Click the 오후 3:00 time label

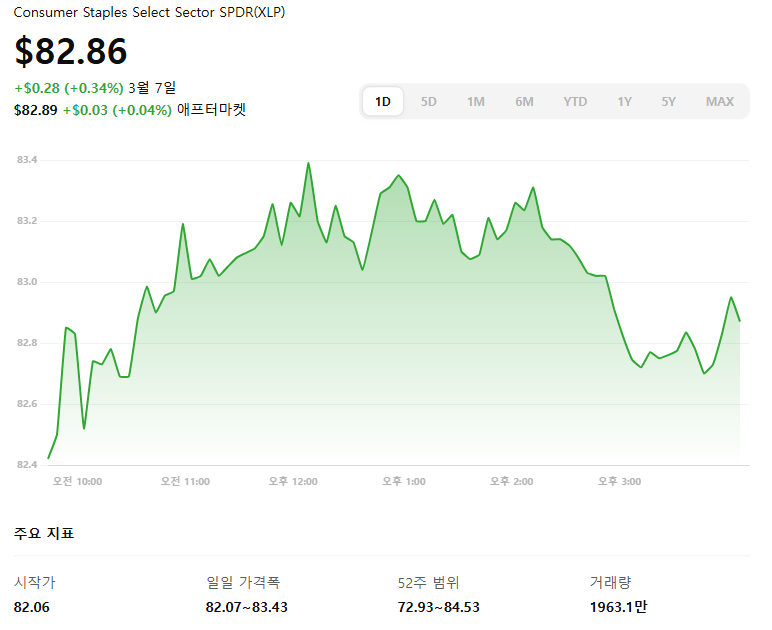[619, 481]
